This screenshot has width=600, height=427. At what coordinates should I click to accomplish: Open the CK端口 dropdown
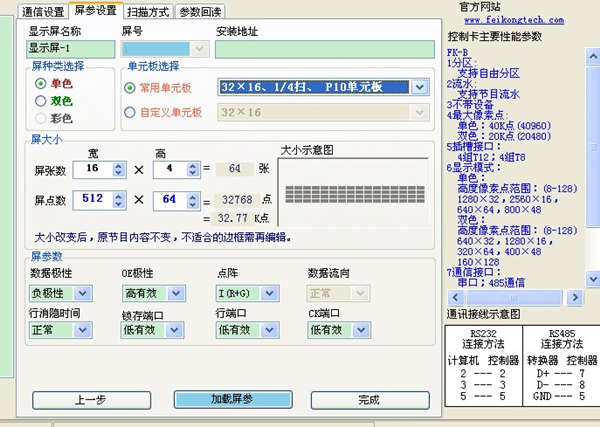pos(361,330)
